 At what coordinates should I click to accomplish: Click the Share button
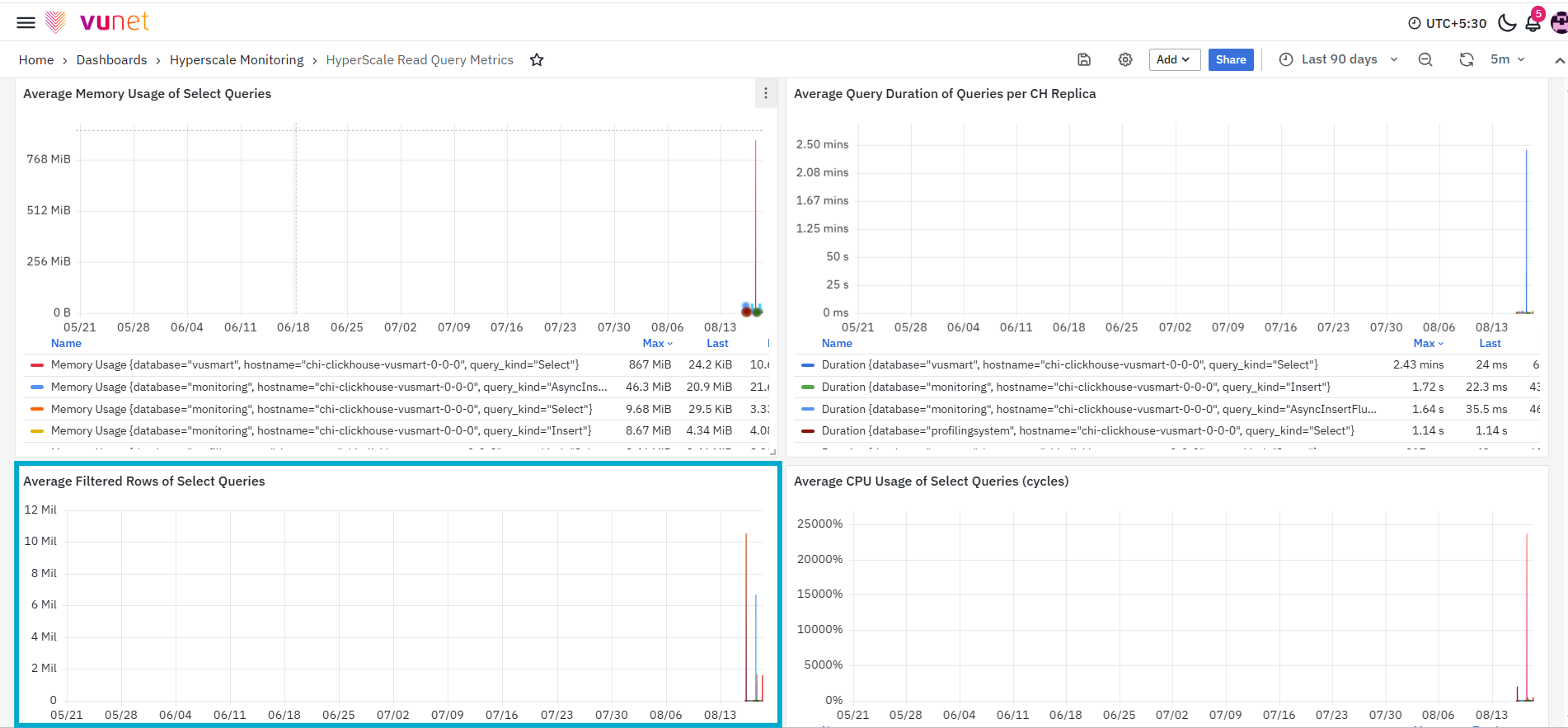pos(1231,59)
